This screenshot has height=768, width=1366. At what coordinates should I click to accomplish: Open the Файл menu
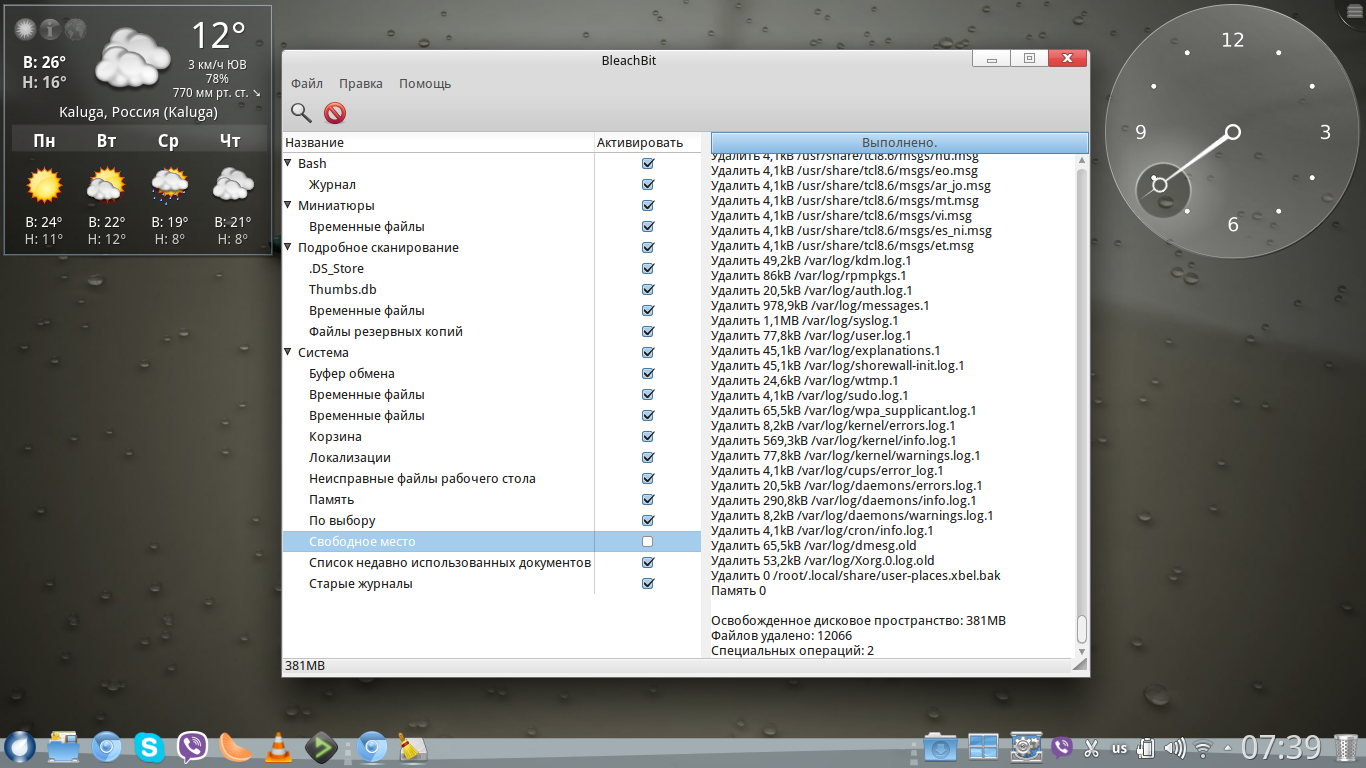point(306,84)
